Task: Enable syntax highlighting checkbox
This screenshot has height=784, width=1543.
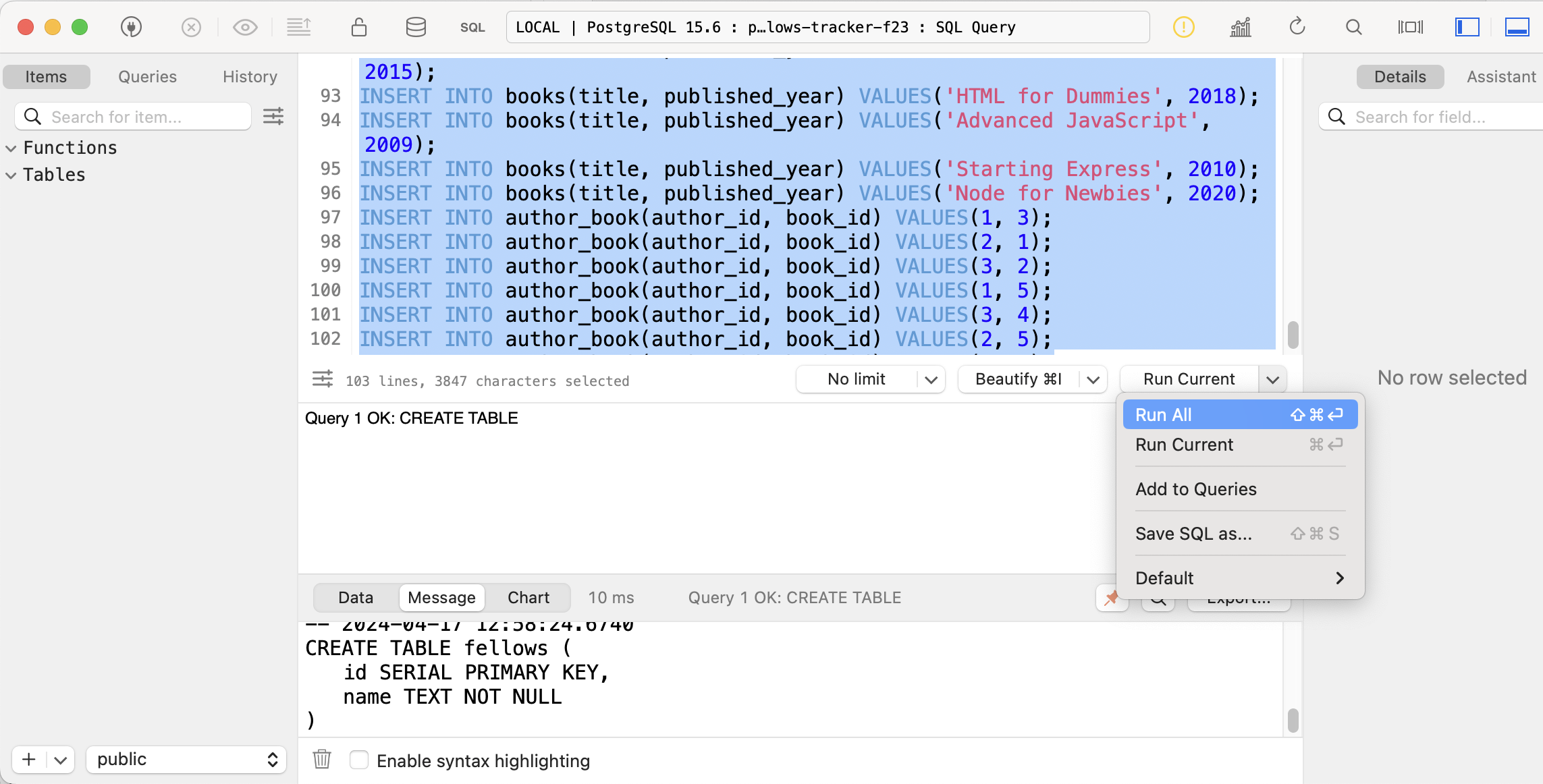Action: coord(359,760)
